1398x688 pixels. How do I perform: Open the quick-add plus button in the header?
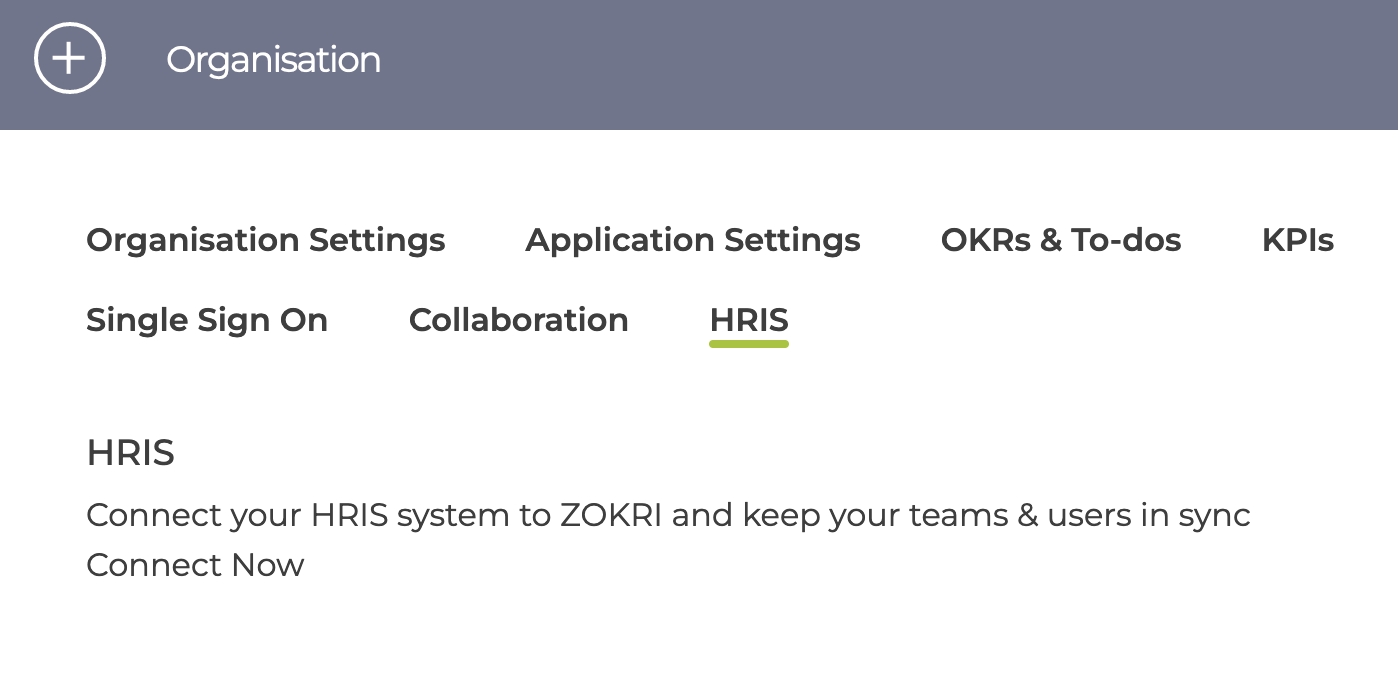point(70,59)
